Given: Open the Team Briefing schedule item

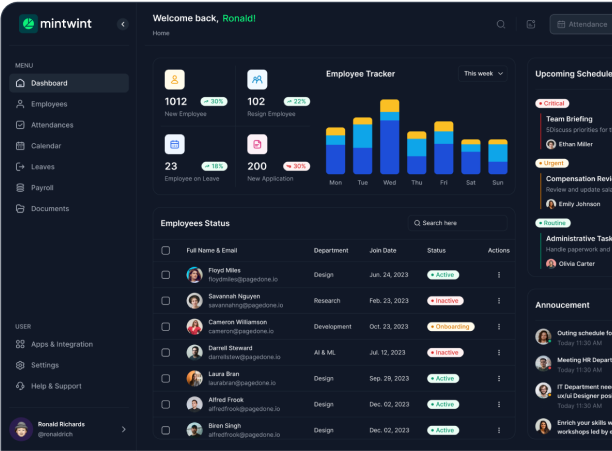Looking at the screenshot, I should click(576, 132).
